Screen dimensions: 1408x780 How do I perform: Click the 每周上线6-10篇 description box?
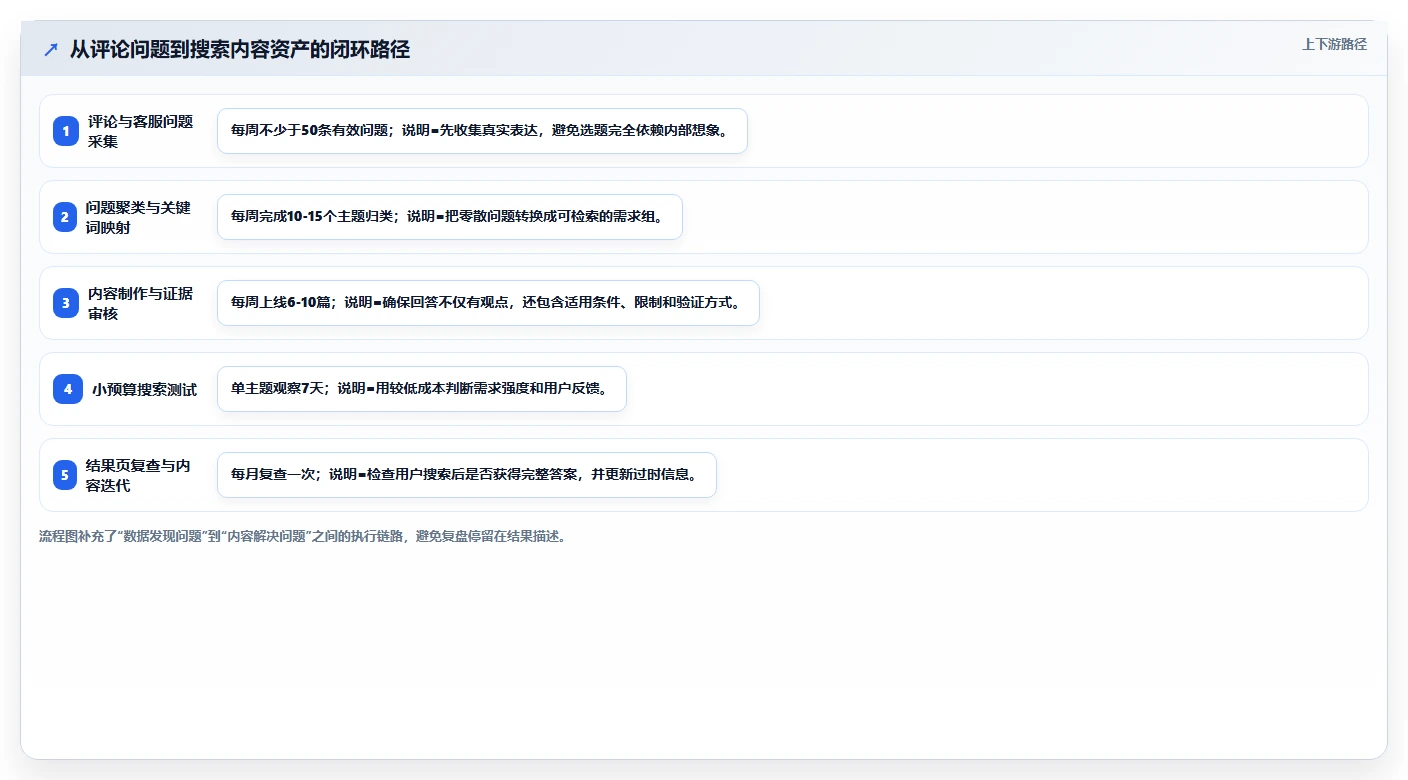point(488,303)
